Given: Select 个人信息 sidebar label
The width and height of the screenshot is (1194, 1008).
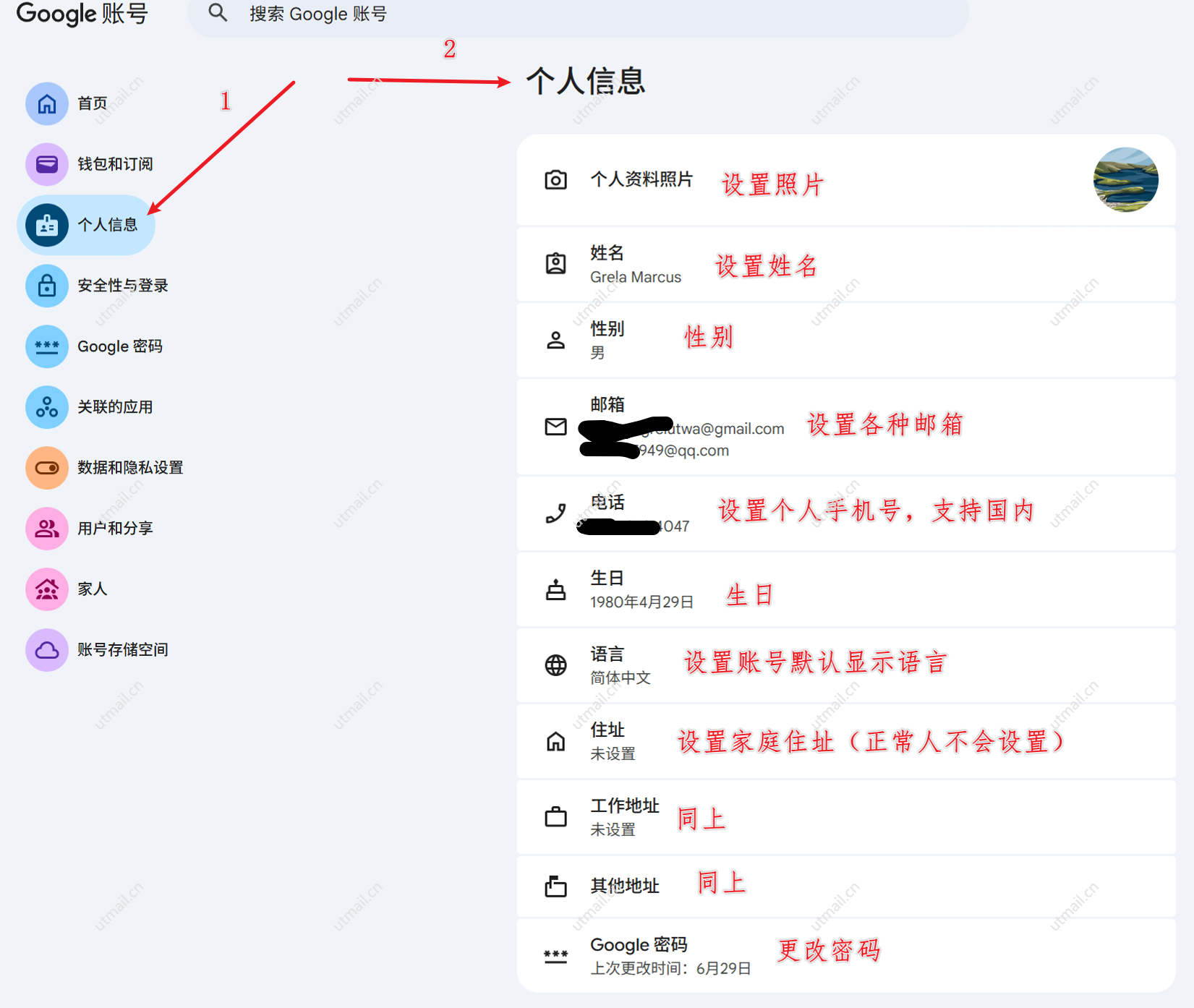Looking at the screenshot, I should (x=108, y=225).
